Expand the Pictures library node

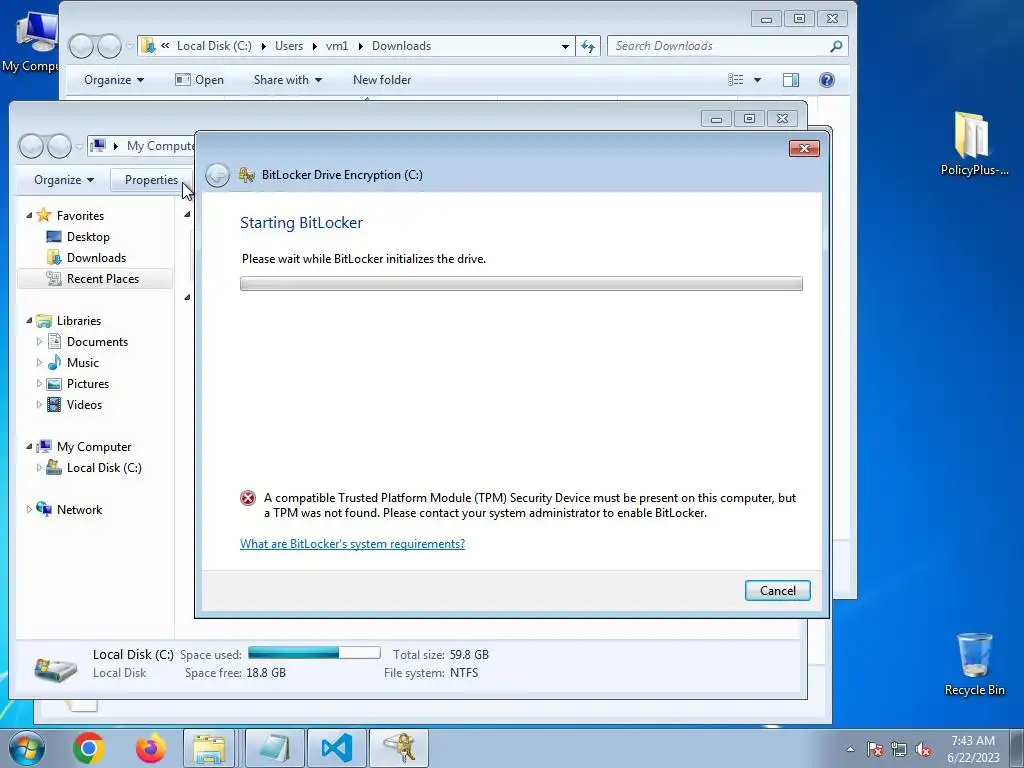point(39,383)
